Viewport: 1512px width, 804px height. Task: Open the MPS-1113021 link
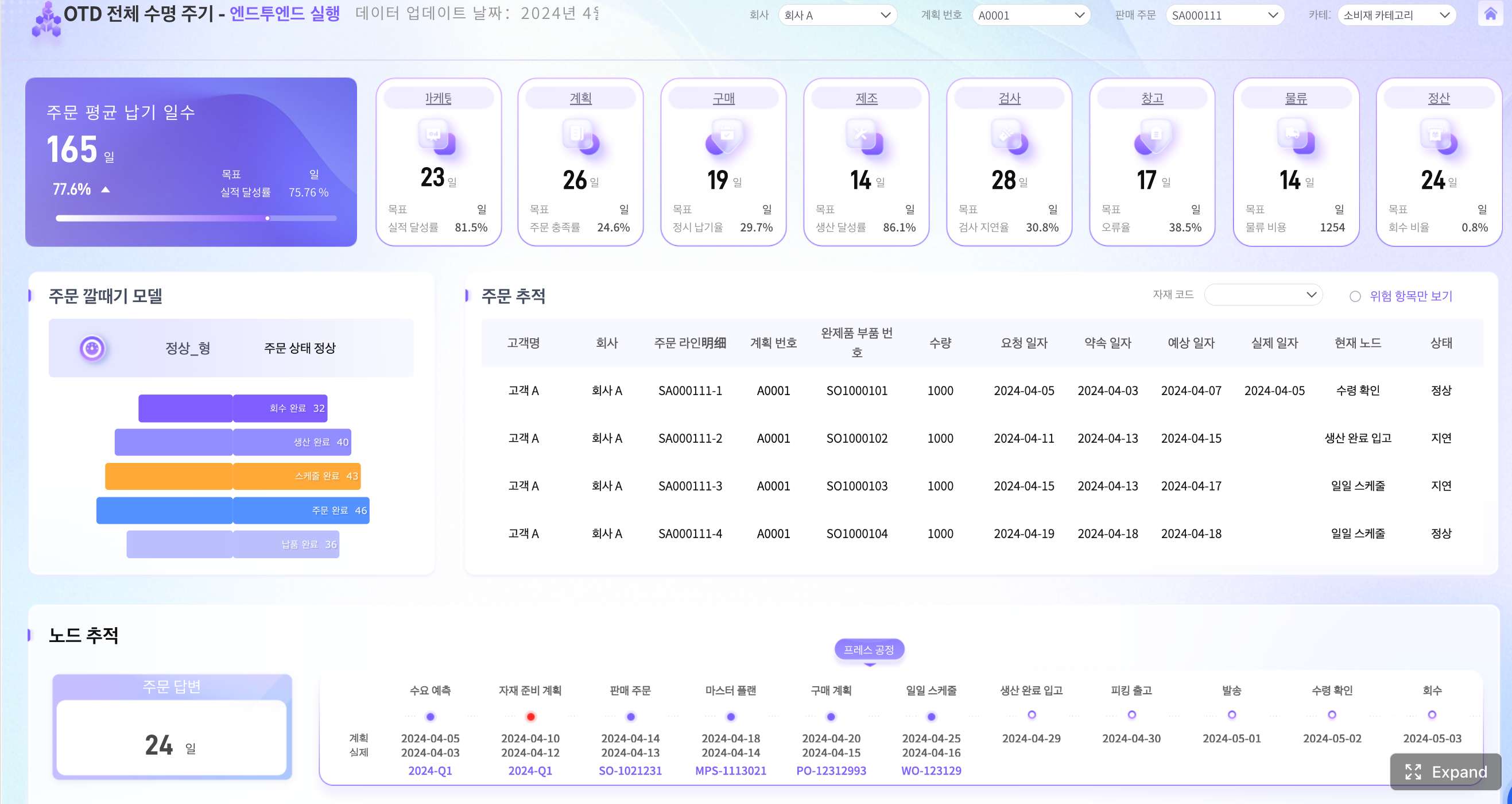(731, 771)
